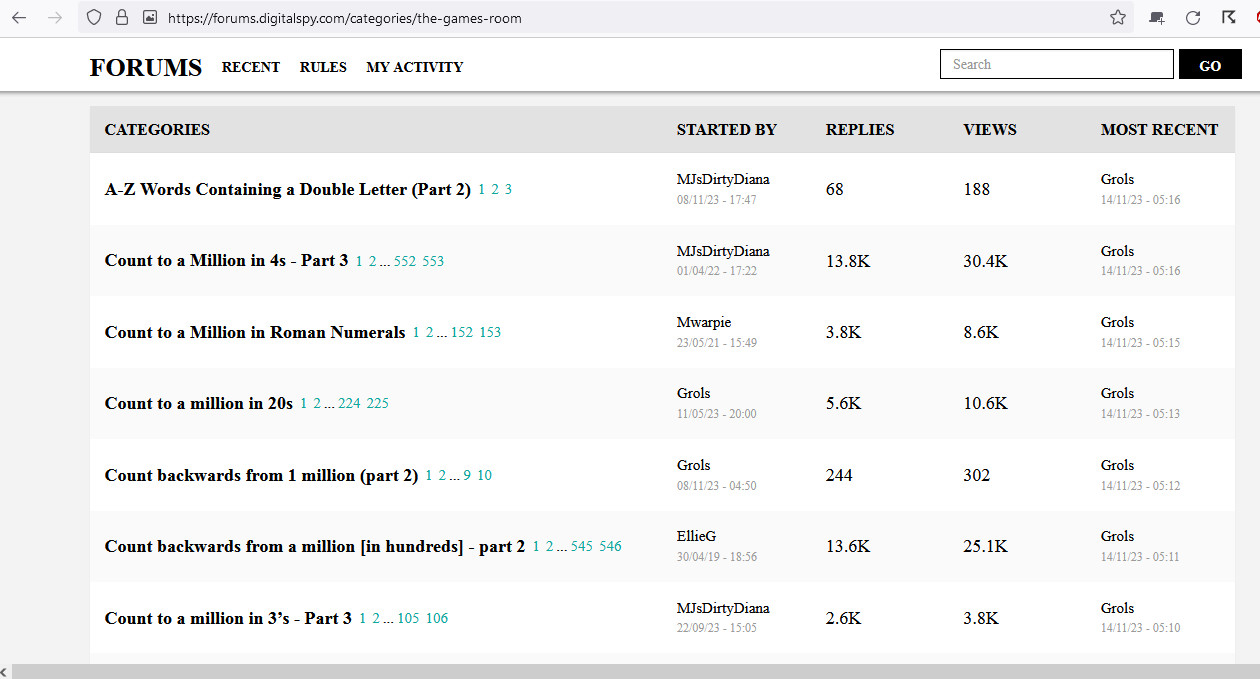Click Grols most recent poster on A-Z Words row
The width and height of the screenshot is (1260, 679).
(1118, 179)
